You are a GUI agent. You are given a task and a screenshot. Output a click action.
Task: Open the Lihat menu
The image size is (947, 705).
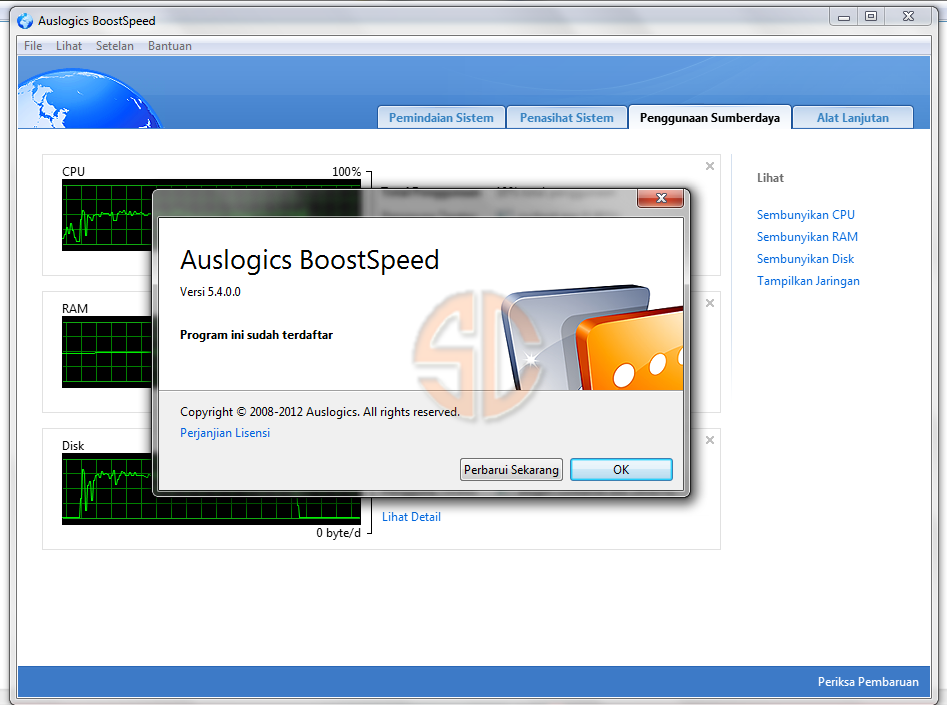(x=69, y=46)
